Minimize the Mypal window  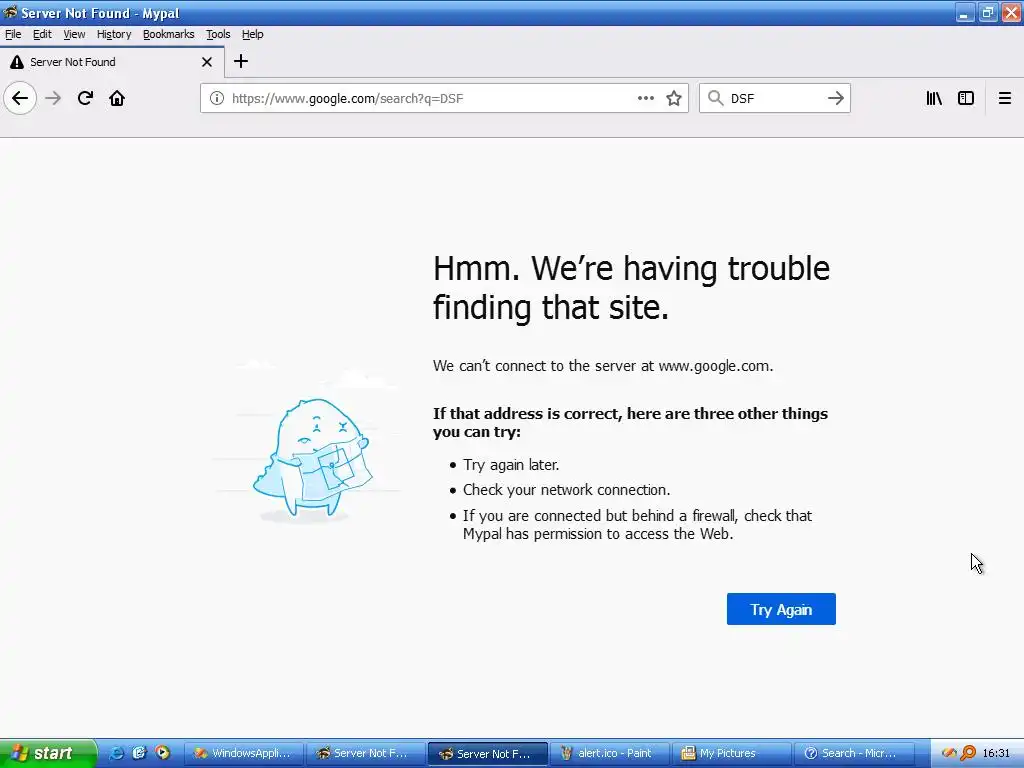tap(965, 13)
